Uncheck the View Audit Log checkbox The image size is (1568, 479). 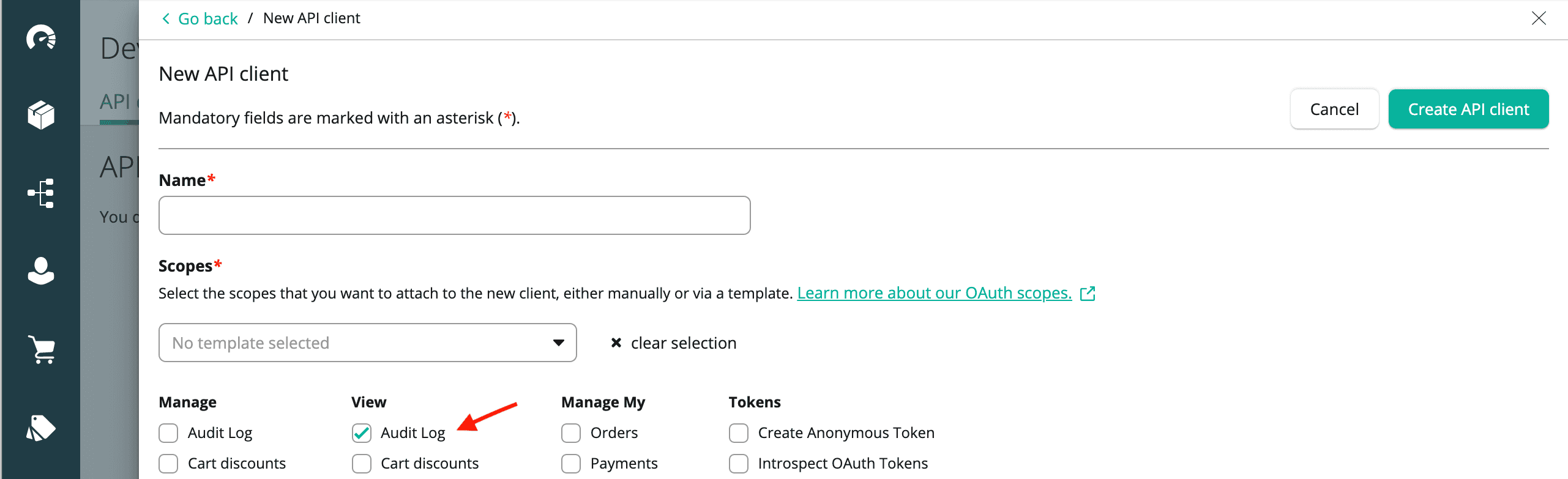point(362,433)
